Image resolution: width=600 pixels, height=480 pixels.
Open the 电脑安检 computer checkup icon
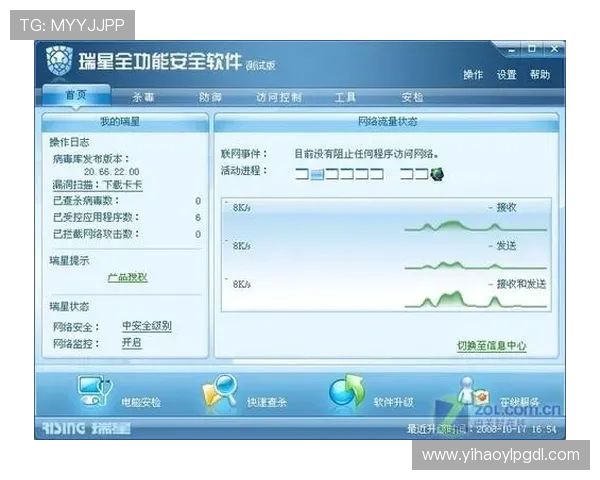point(95,390)
